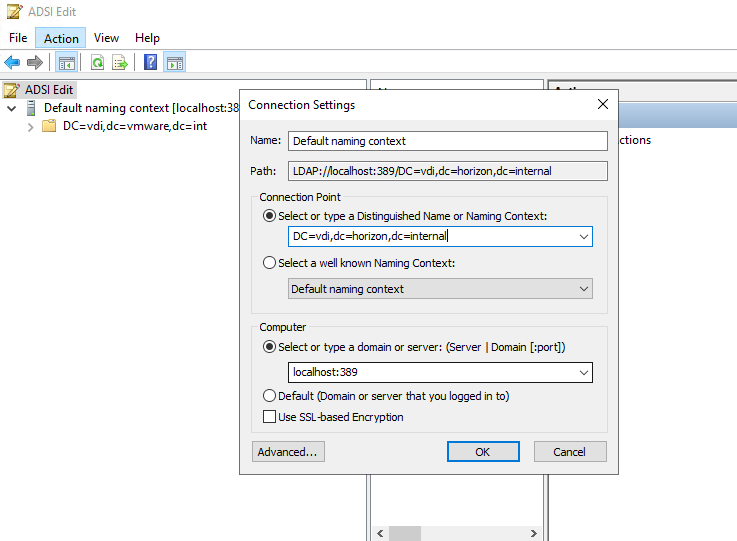The width and height of the screenshot is (737, 541).
Task: Open the View menu
Action: tap(106, 38)
